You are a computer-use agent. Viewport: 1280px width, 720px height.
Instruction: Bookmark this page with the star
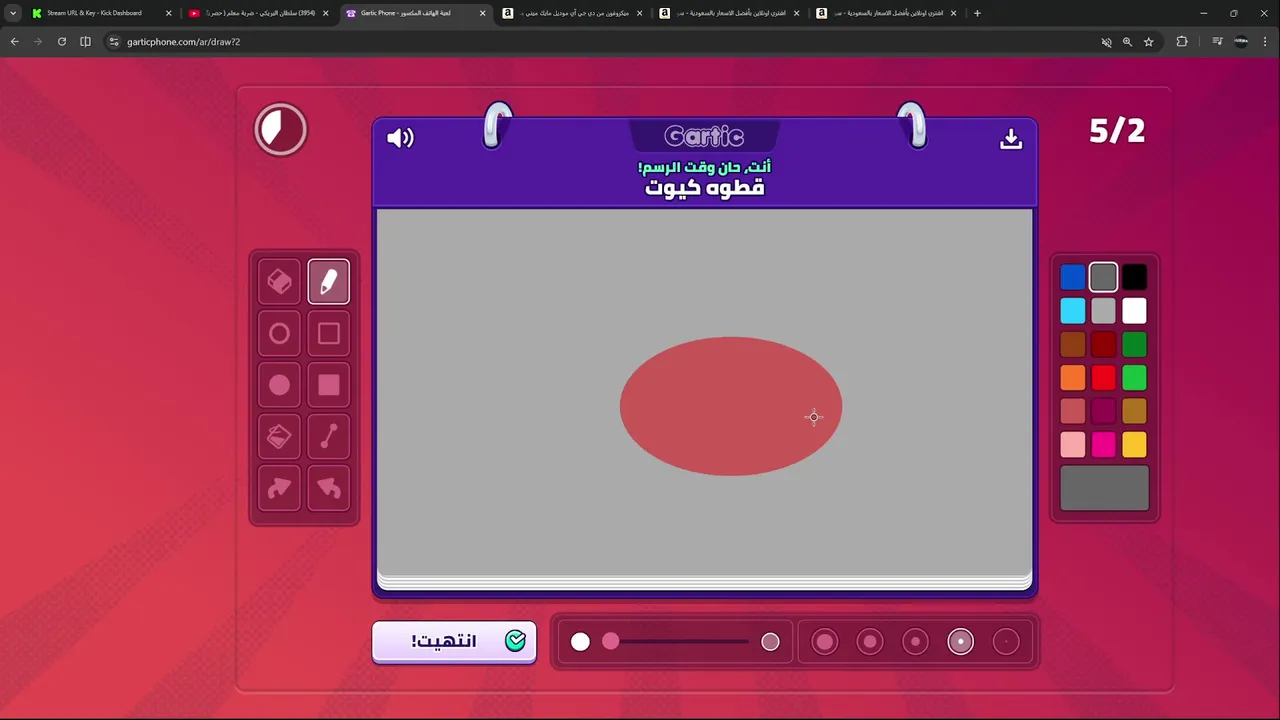pos(1149,42)
